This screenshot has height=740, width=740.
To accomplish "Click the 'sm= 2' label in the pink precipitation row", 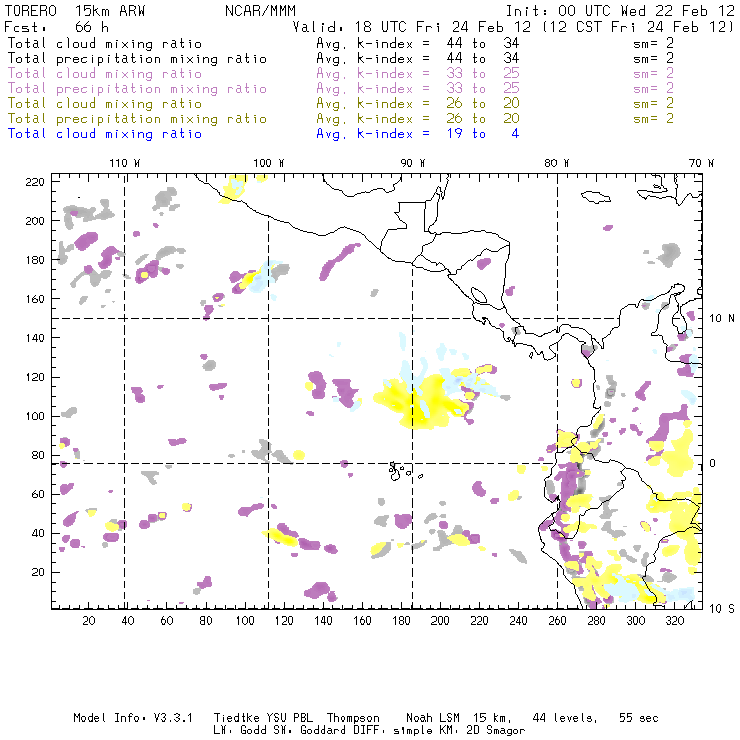I will (x=653, y=89).
